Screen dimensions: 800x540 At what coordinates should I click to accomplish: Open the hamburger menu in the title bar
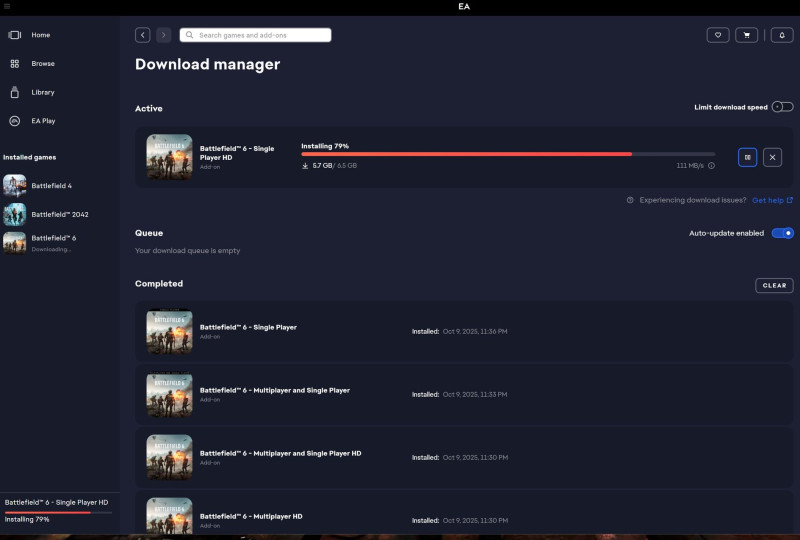(7, 6)
